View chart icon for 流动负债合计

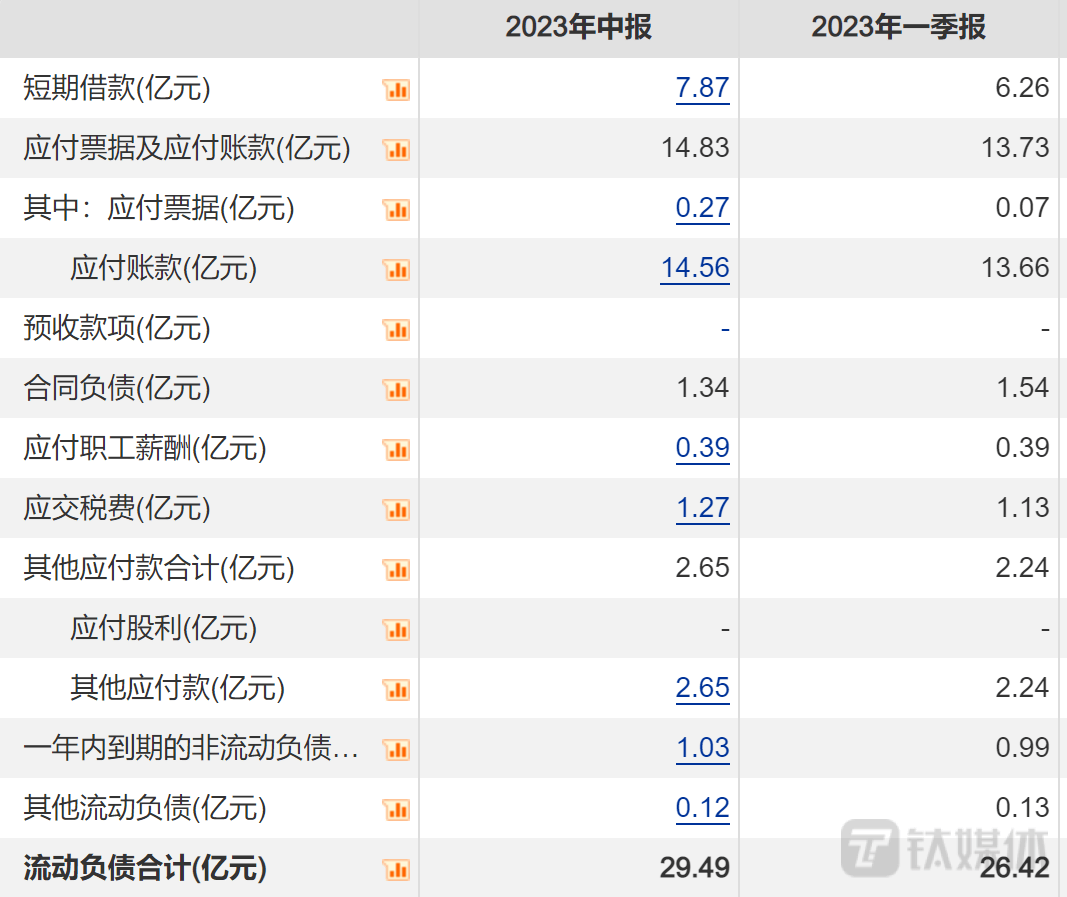[x=396, y=870]
